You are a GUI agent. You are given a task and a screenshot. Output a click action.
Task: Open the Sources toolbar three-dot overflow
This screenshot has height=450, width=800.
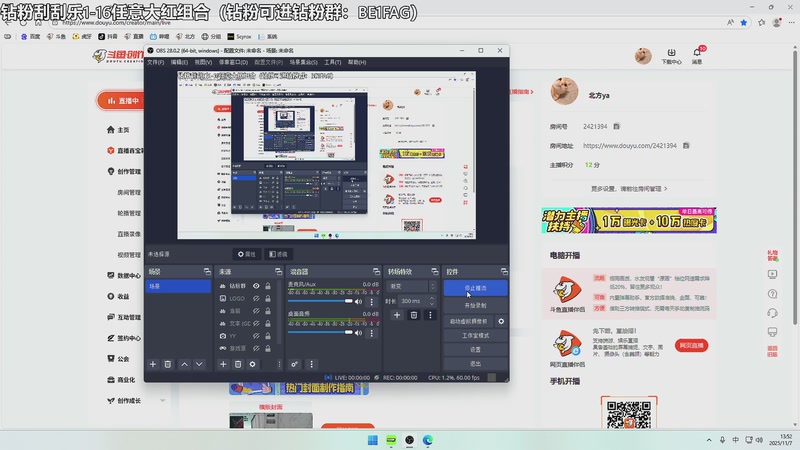tap(279, 364)
